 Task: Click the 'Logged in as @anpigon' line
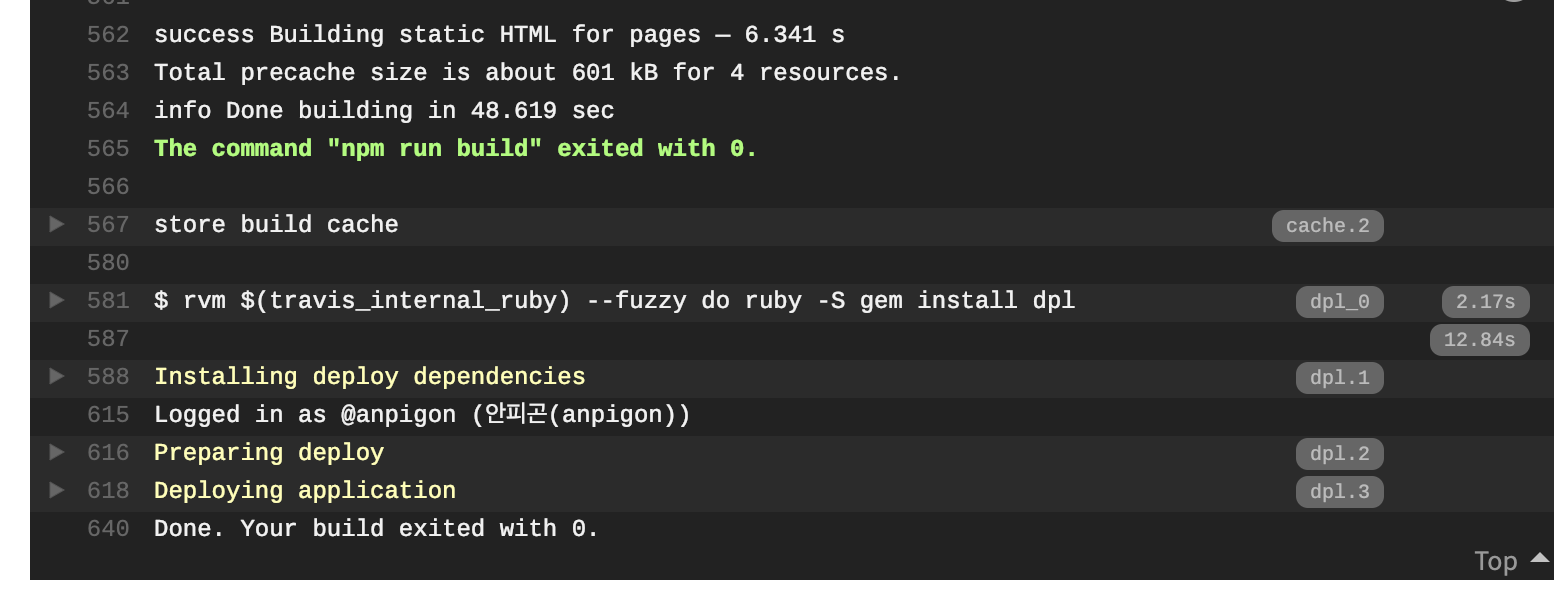[422, 415]
